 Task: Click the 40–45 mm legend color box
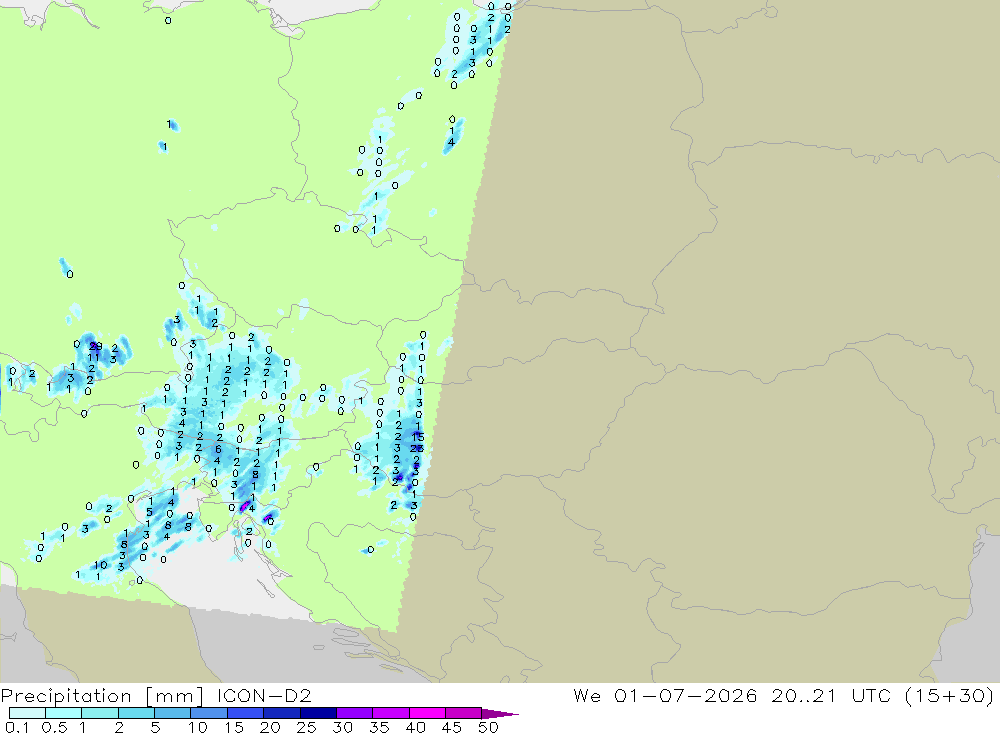coord(427,713)
